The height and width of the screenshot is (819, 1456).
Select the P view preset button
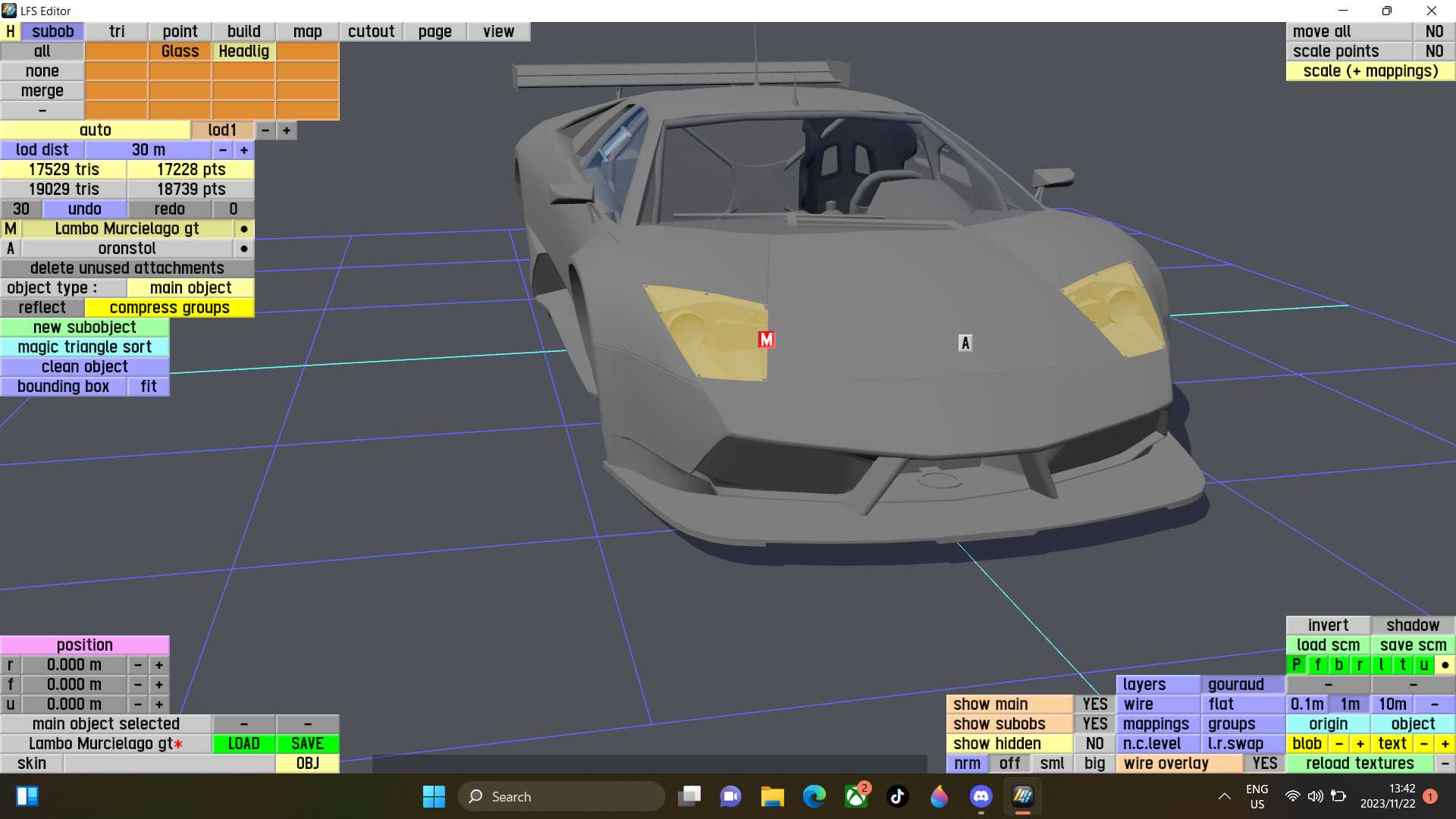point(1296,665)
